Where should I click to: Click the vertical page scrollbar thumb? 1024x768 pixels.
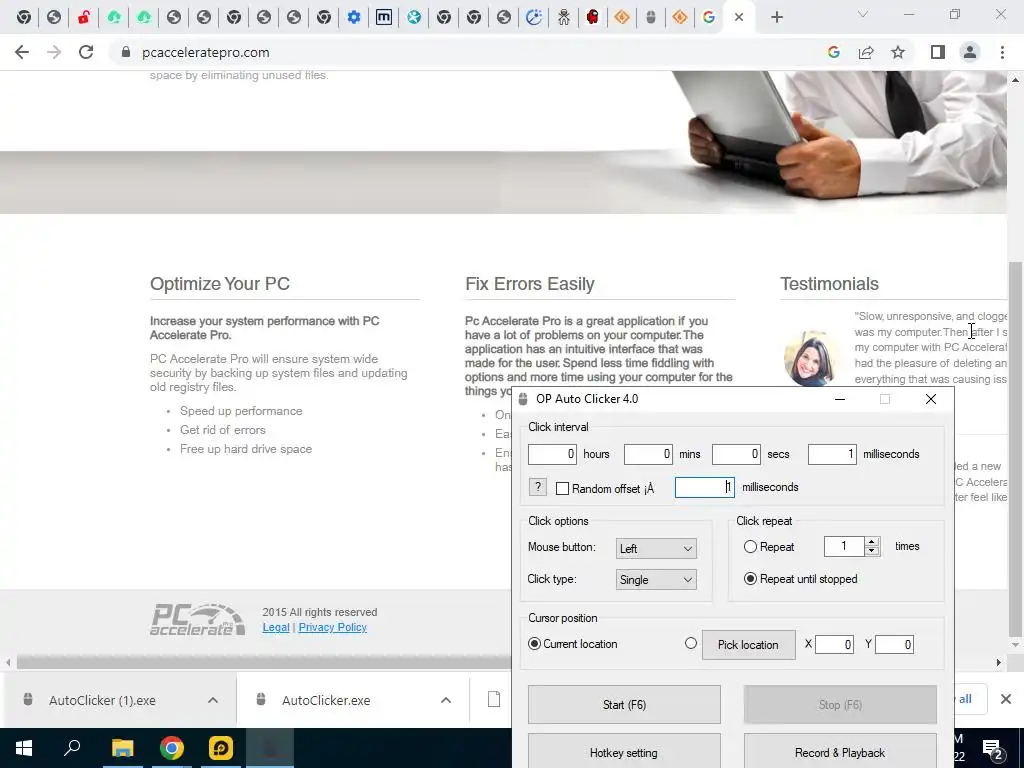click(x=1015, y=449)
